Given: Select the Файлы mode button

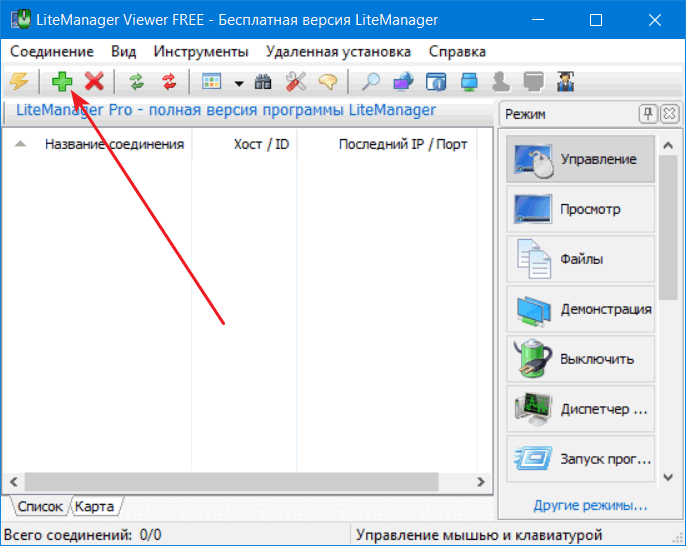Looking at the screenshot, I should 581,260.
